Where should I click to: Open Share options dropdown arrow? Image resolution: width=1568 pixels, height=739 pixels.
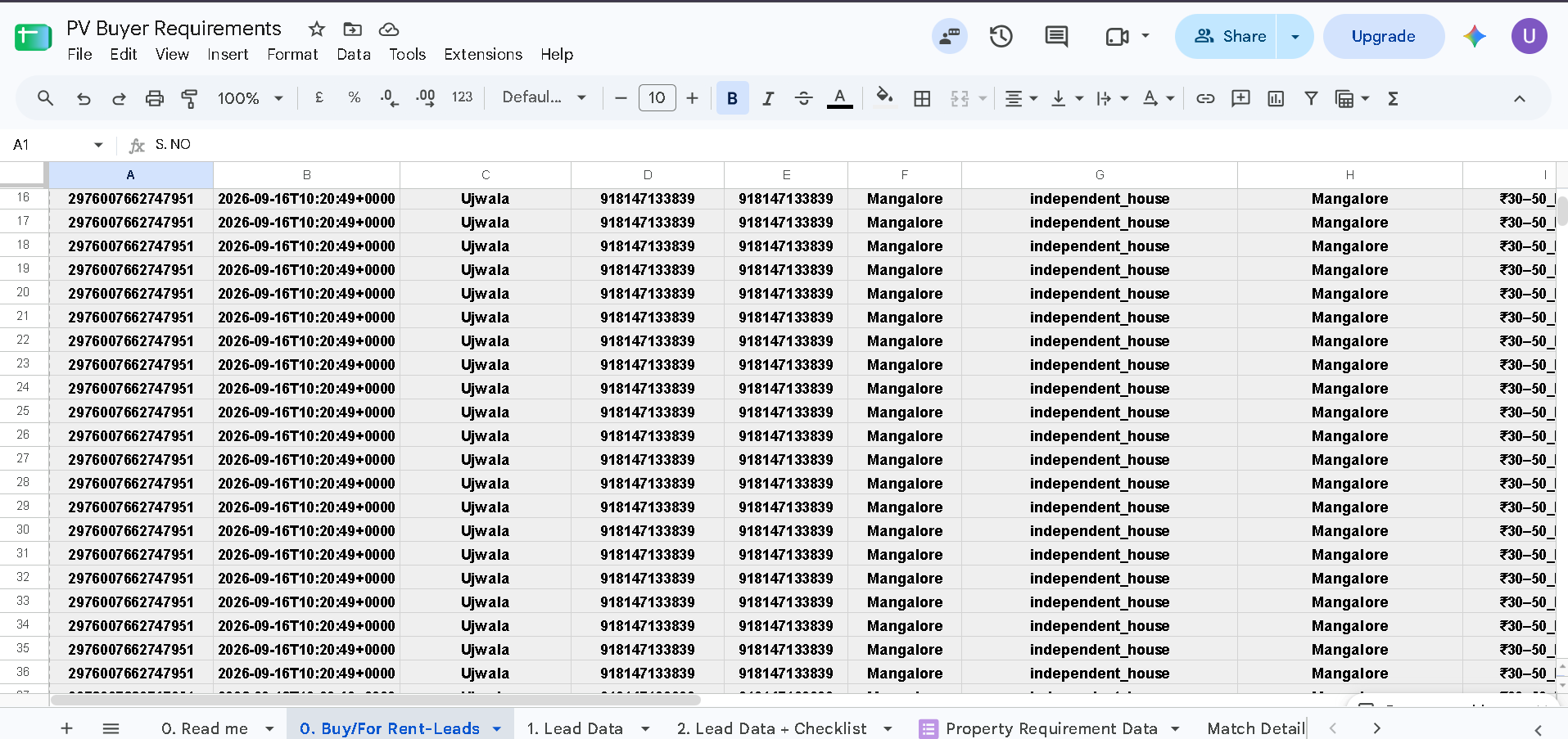[x=1295, y=36]
